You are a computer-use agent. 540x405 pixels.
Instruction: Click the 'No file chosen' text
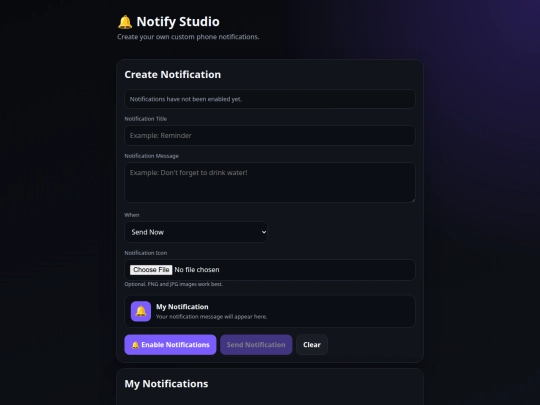pos(197,270)
